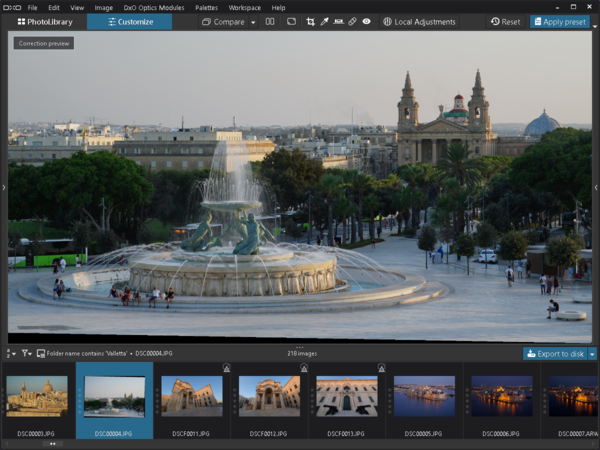
Task: Expand the left palette pane arrow
Action: click(4, 187)
